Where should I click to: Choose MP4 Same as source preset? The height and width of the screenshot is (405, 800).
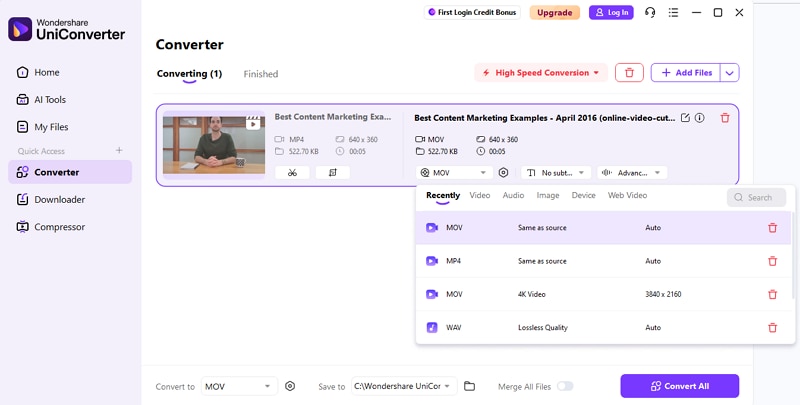click(604, 261)
